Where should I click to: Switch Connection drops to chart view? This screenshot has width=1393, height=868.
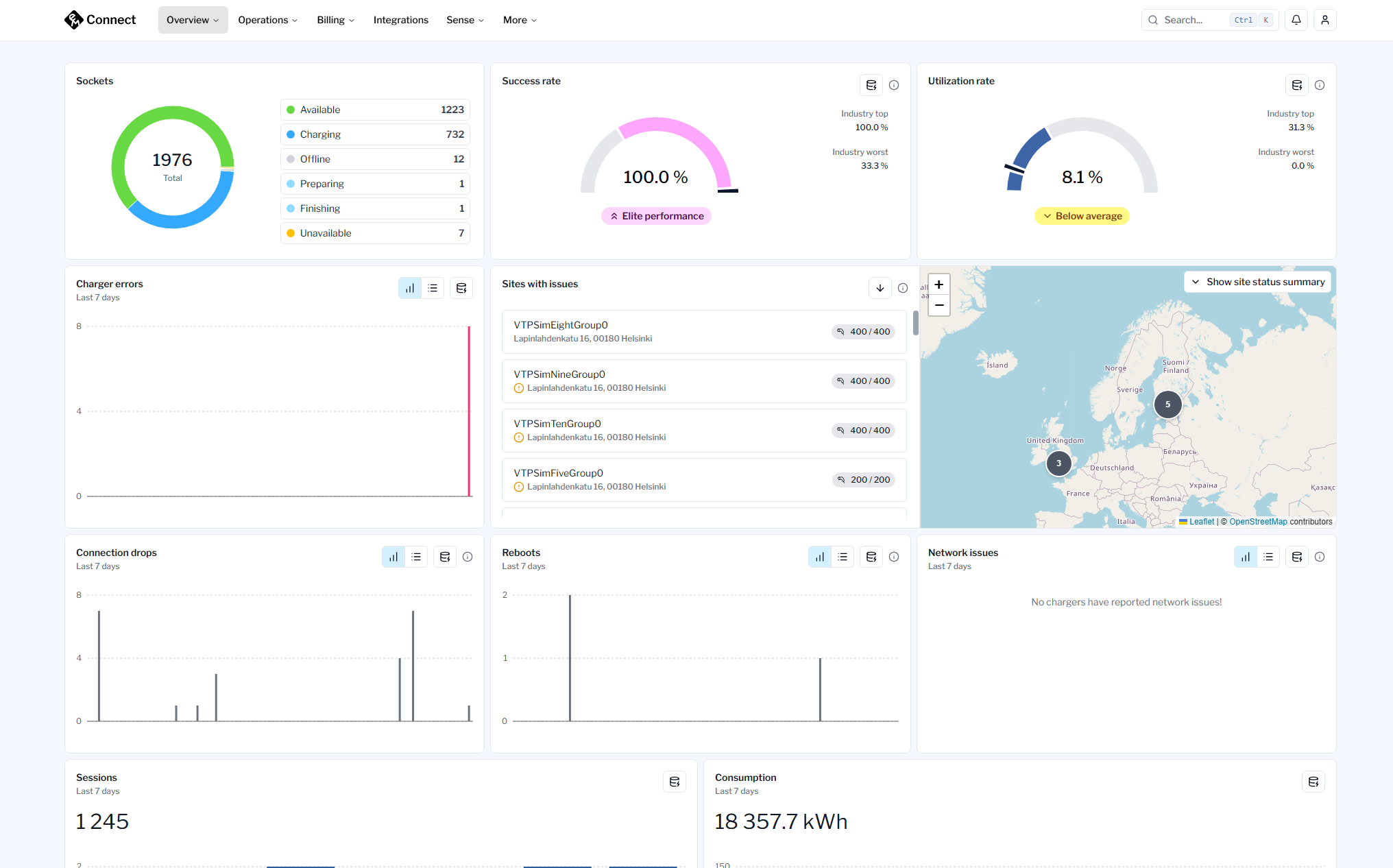(393, 557)
